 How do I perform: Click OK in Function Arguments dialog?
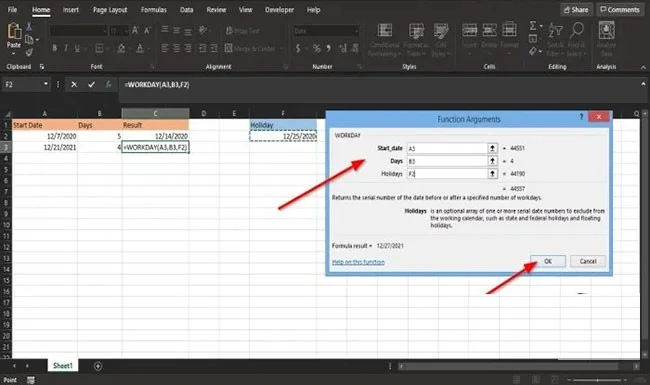click(x=548, y=261)
